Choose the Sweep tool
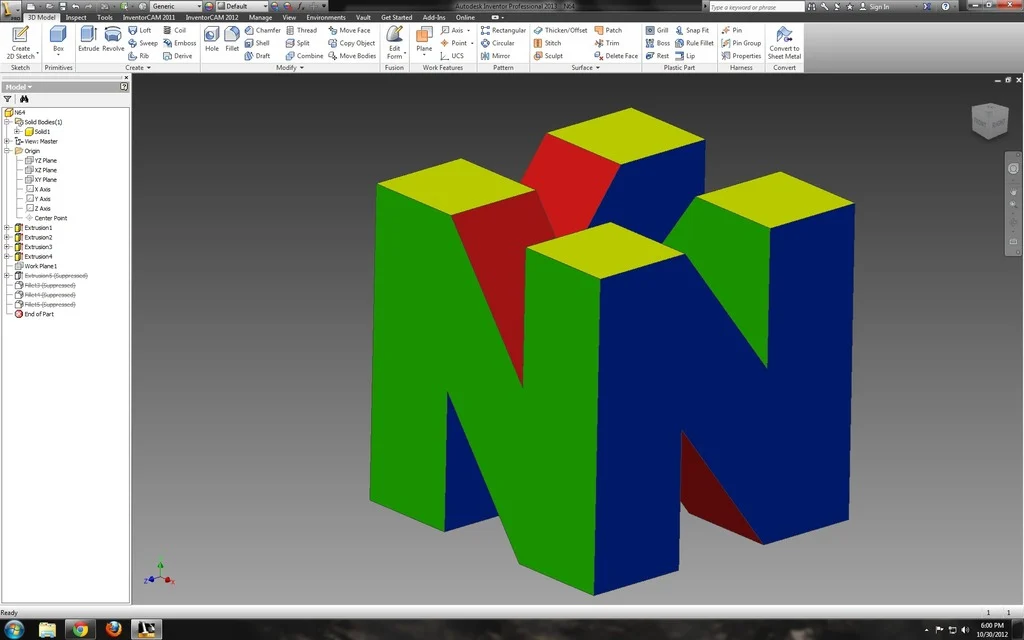This screenshot has width=1024, height=640. point(143,43)
